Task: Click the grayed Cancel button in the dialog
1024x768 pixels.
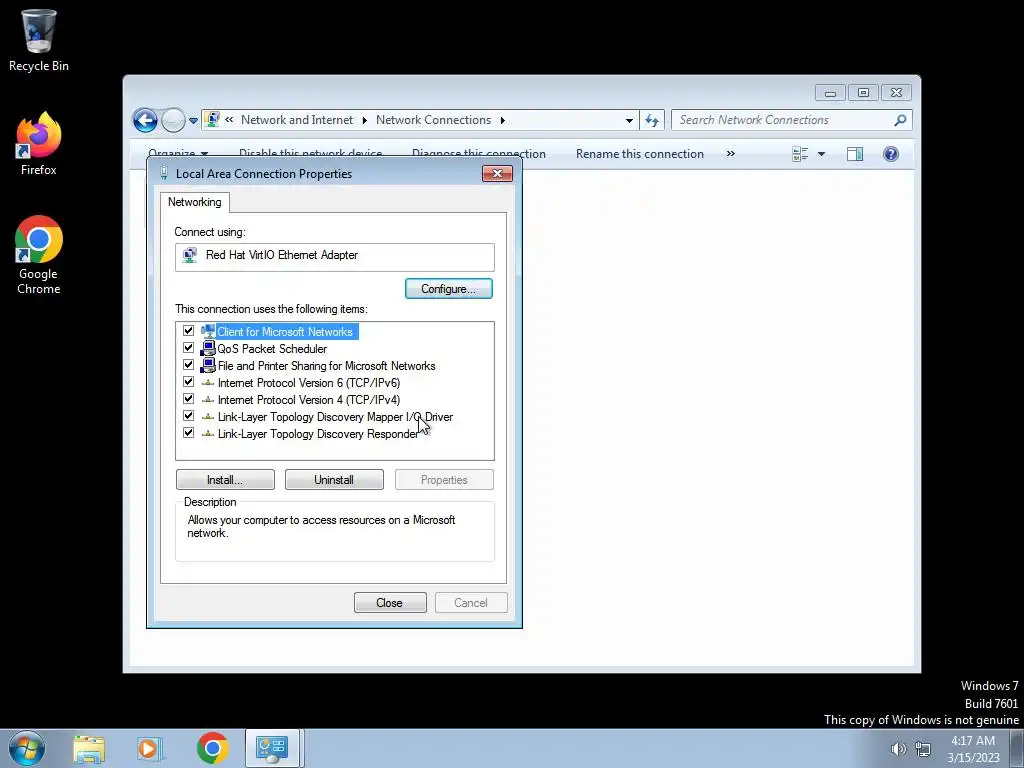Action: pos(471,603)
